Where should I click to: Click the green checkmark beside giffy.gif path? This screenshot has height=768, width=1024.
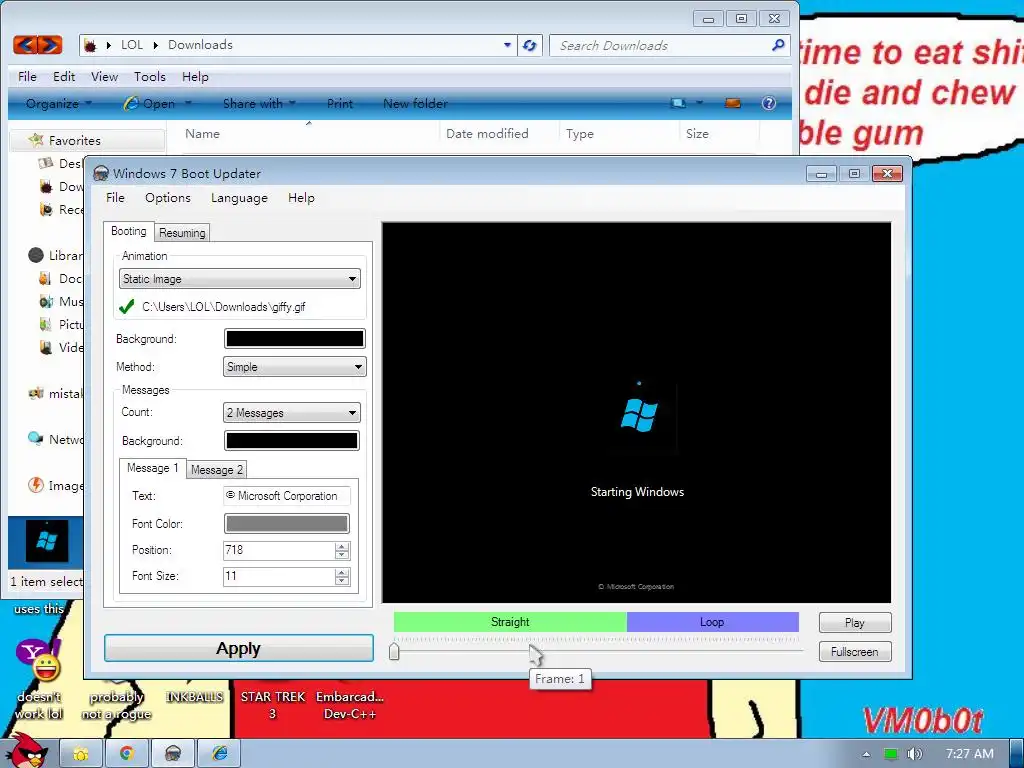[127, 306]
